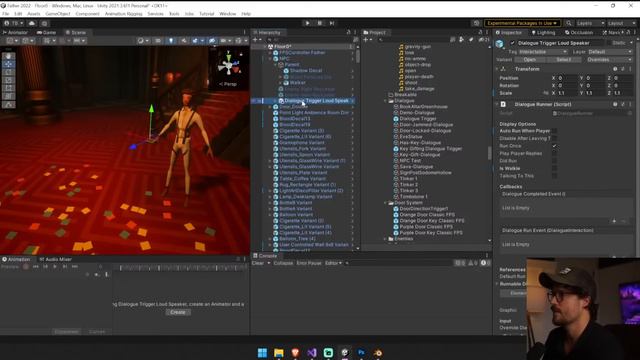Viewport: 640px width, 360px height.
Task: Switch to the Occlusion tab
Action: 579,32
